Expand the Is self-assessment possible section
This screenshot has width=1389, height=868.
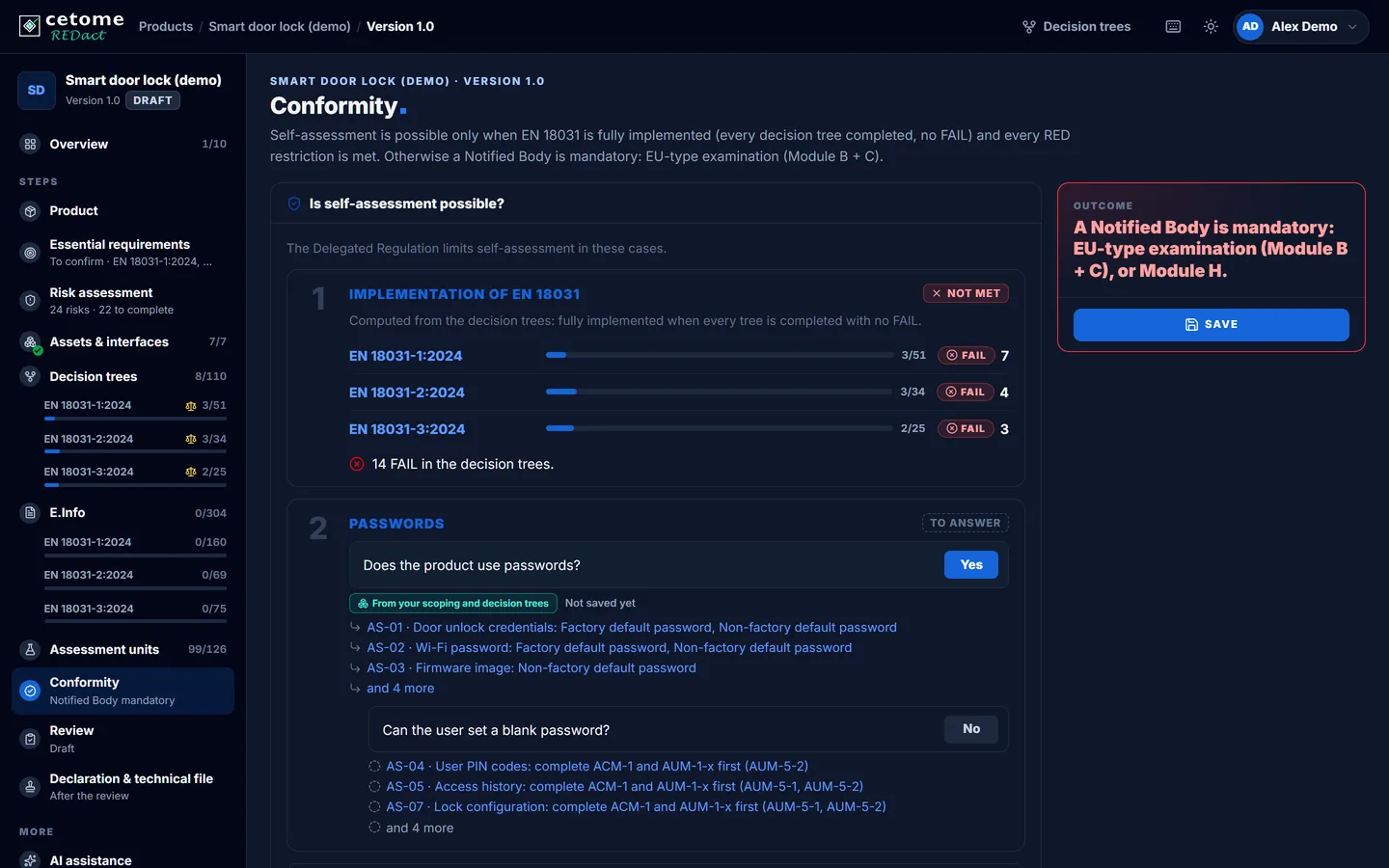[x=656, y=203]
